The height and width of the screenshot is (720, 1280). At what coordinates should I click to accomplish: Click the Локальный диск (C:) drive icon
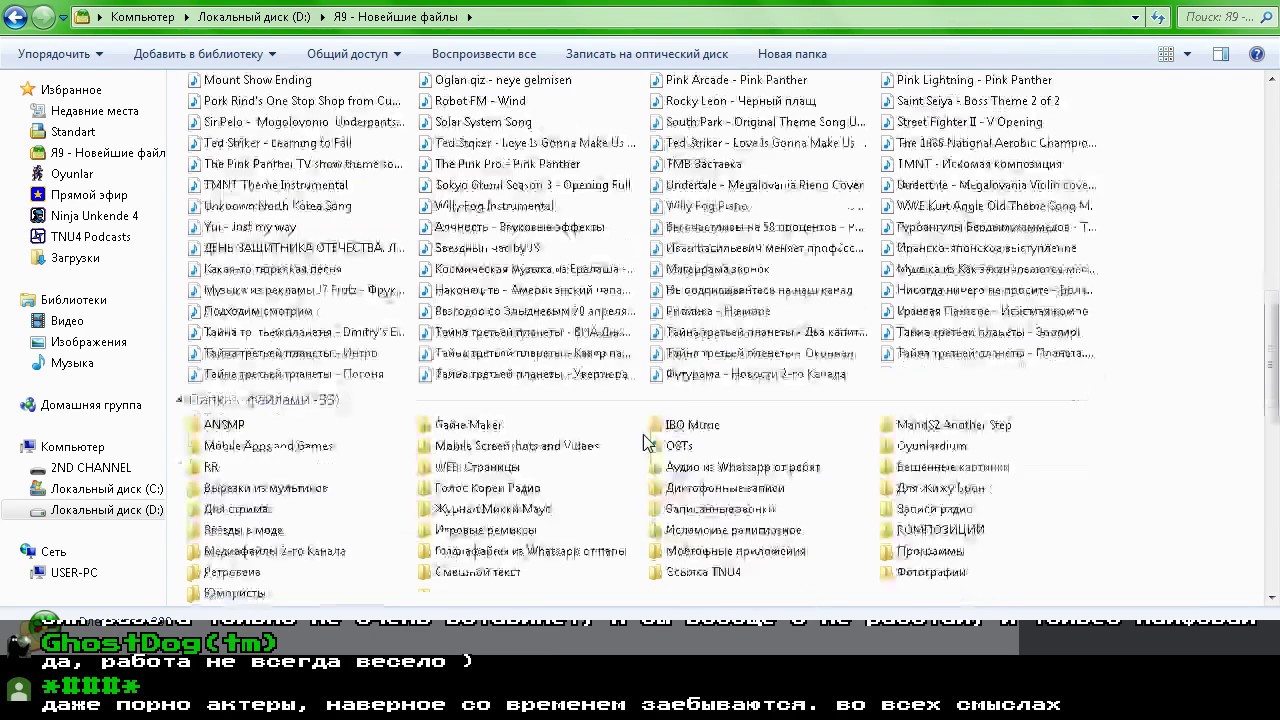point(38,489)
